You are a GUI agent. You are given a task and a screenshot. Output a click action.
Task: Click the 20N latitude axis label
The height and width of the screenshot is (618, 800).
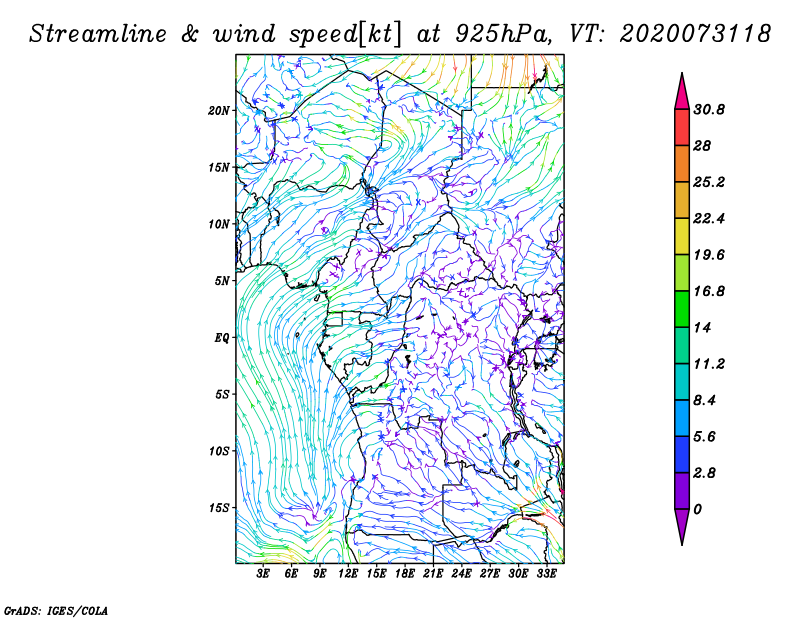pos(220,110)
